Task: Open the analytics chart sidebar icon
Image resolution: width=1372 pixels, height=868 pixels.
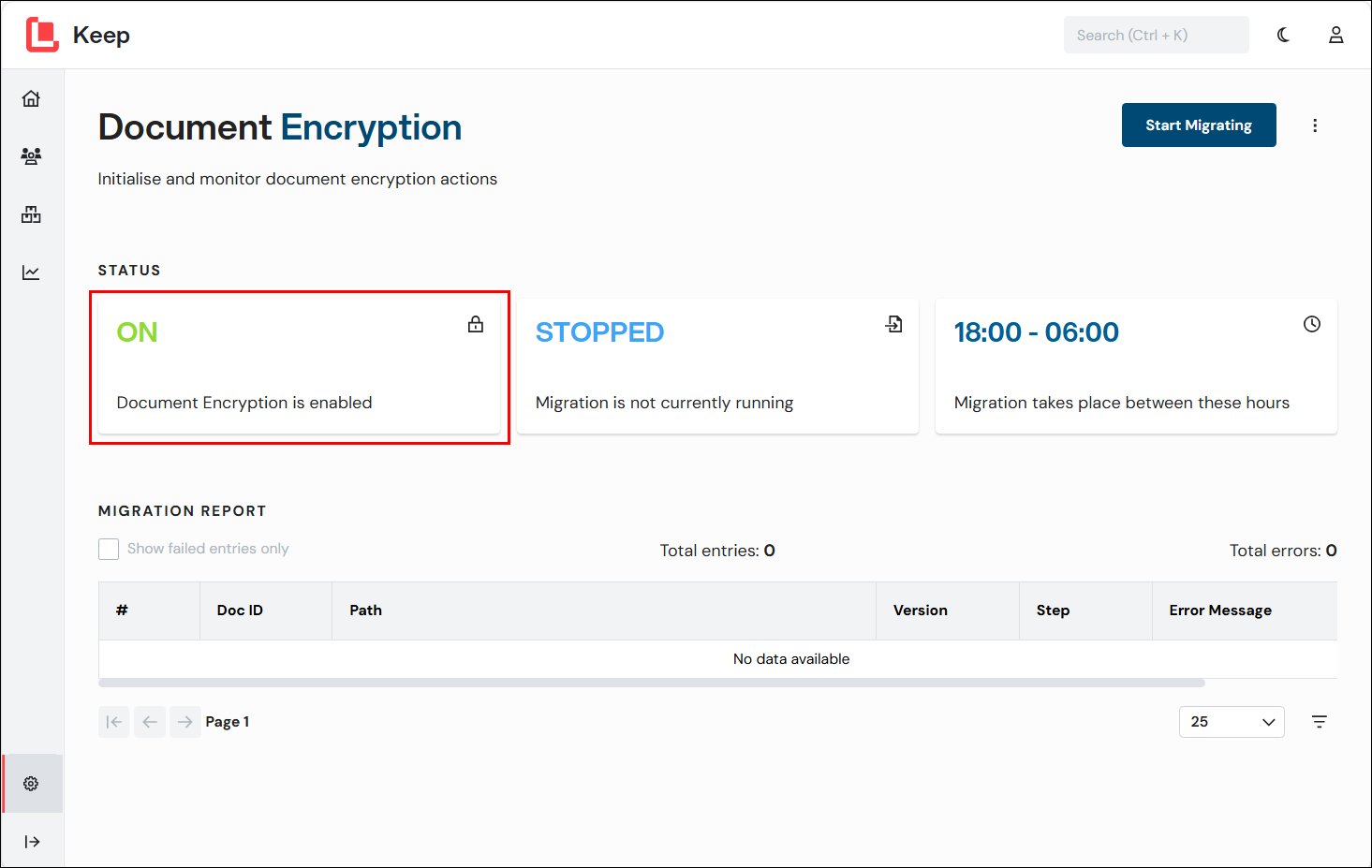Action: tap(31, 272)
